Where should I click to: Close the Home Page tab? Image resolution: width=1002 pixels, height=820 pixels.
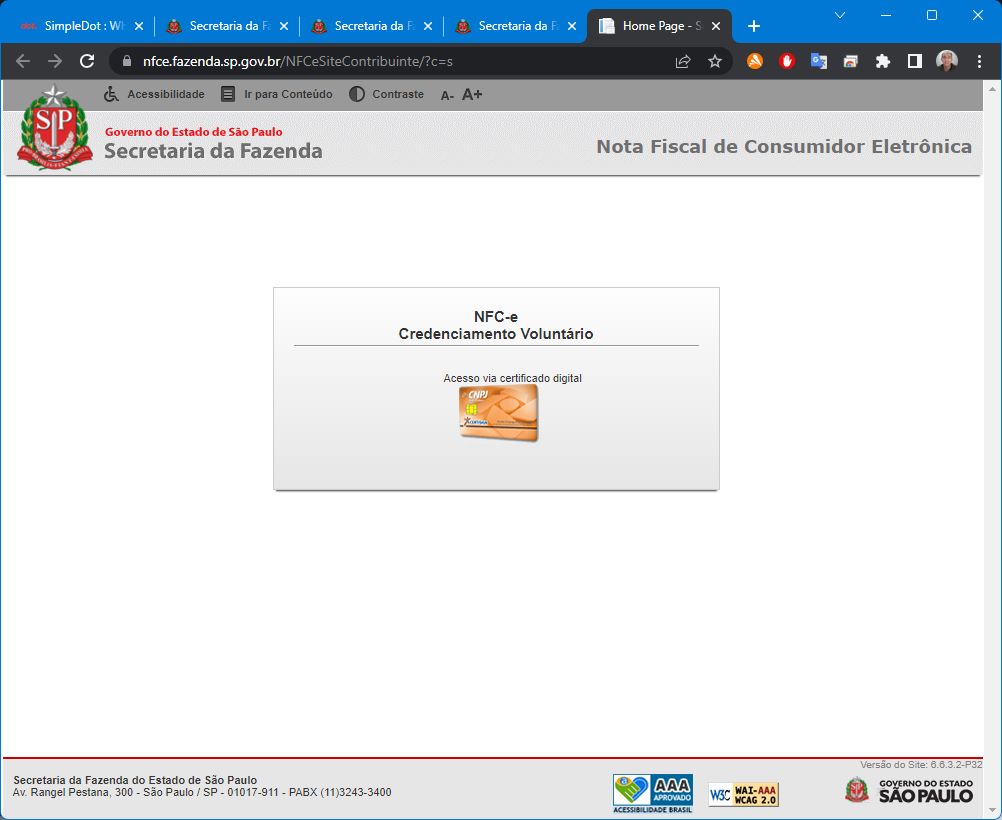716,26
